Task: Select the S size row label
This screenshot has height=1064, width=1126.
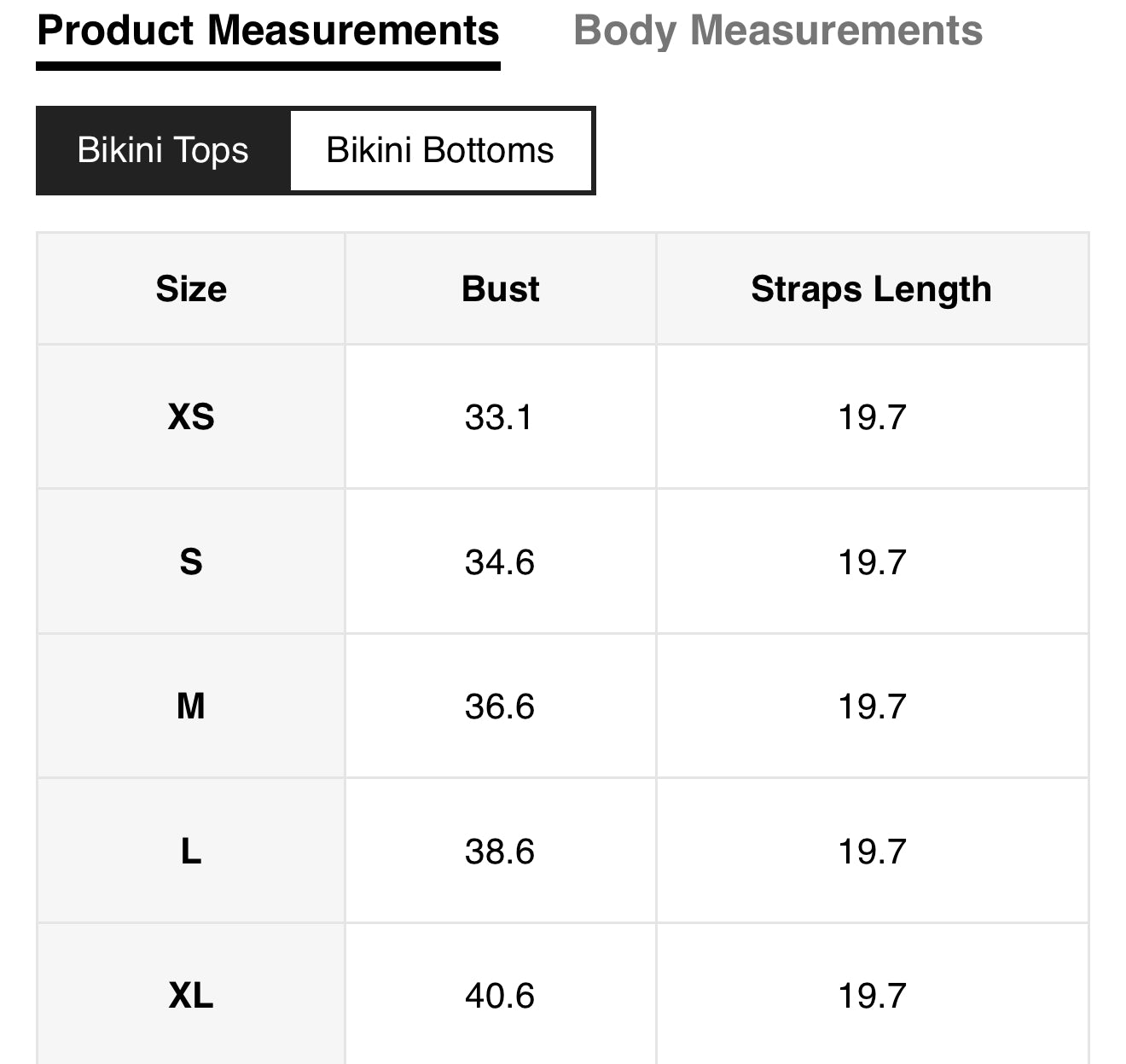Action: [x=191, y=562]
